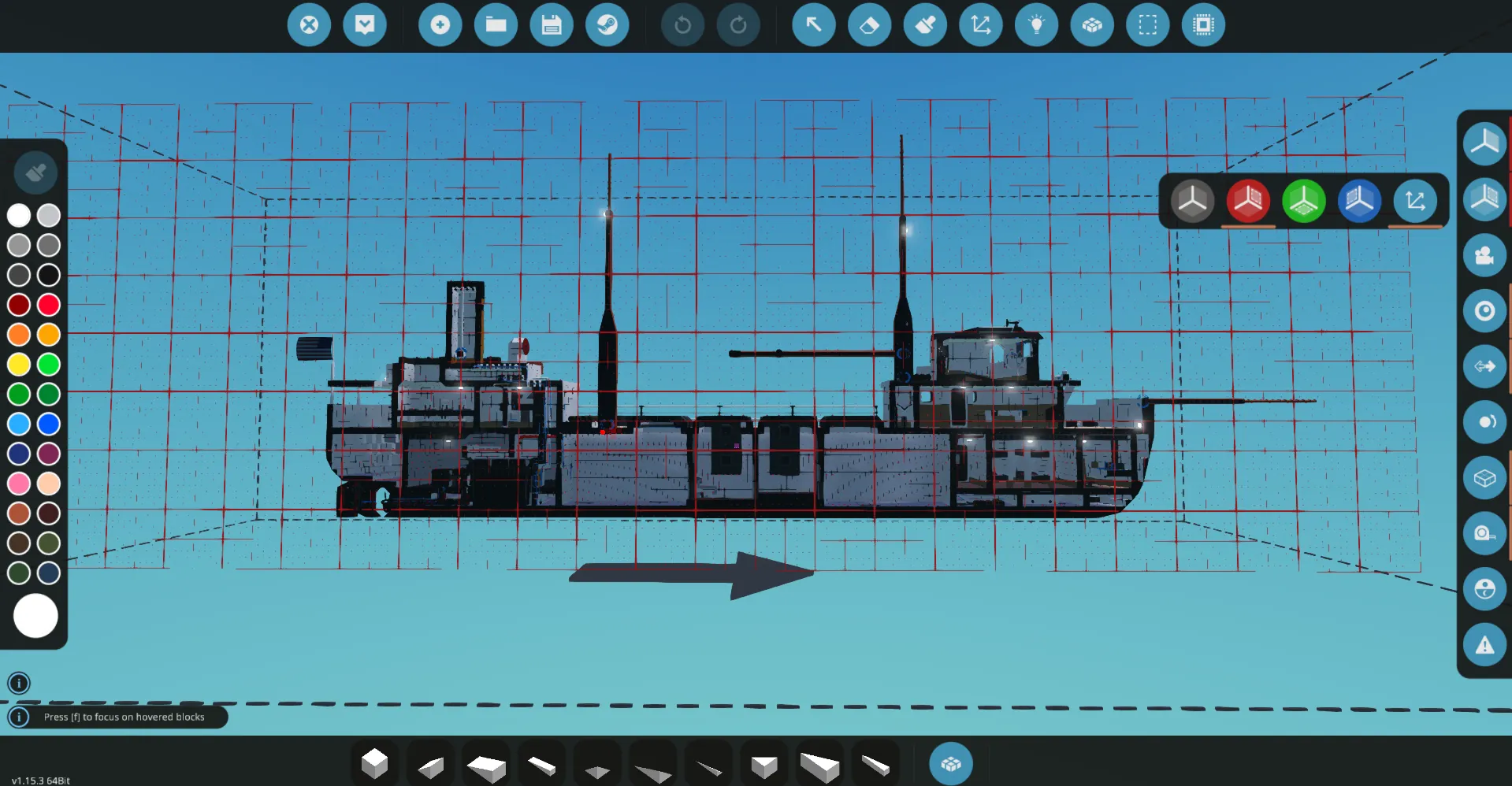Activate the dashed rectangle selection tool
This screenshot has height=786, width=1512.
pos(1148,25)
